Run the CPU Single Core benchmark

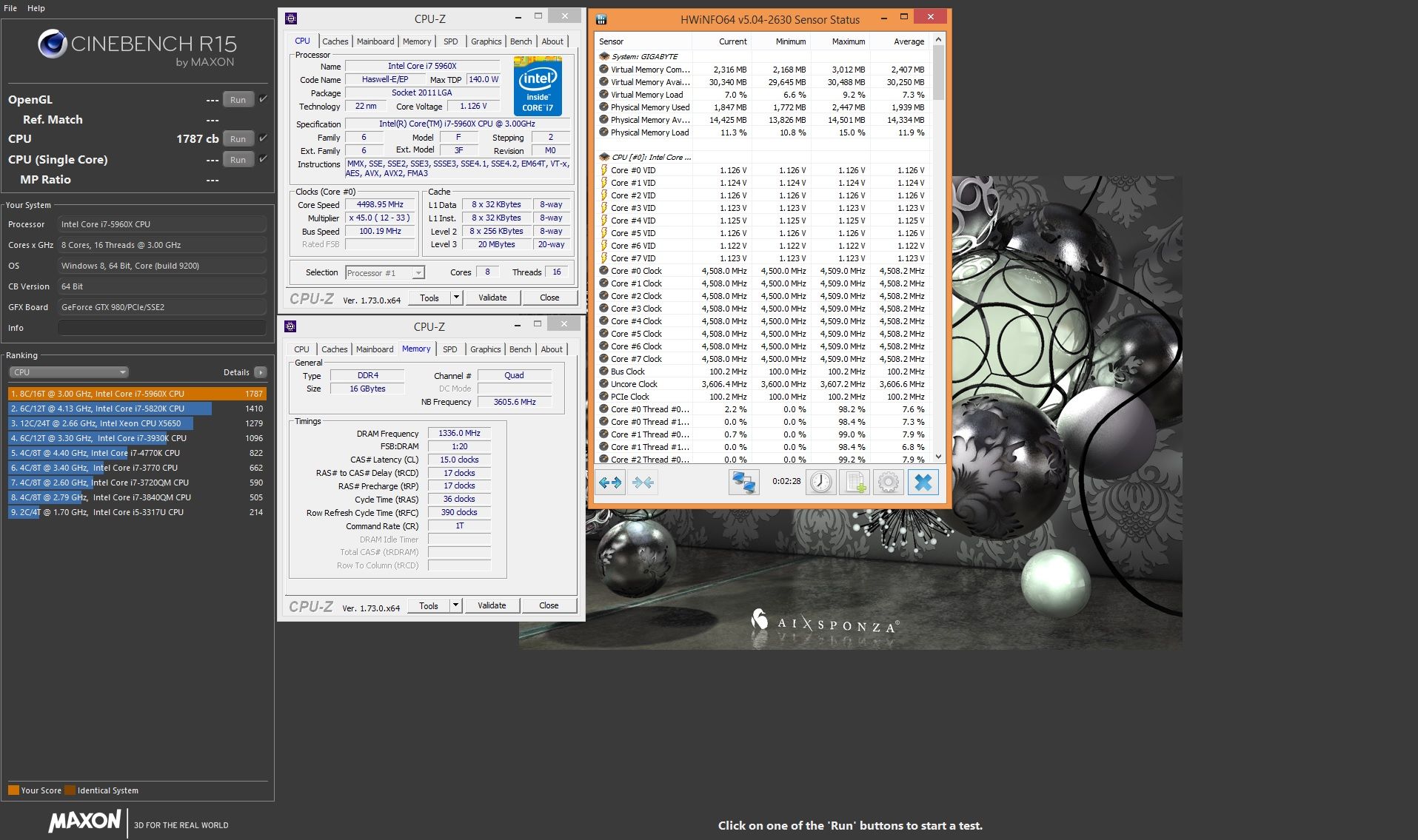point(238,159)
